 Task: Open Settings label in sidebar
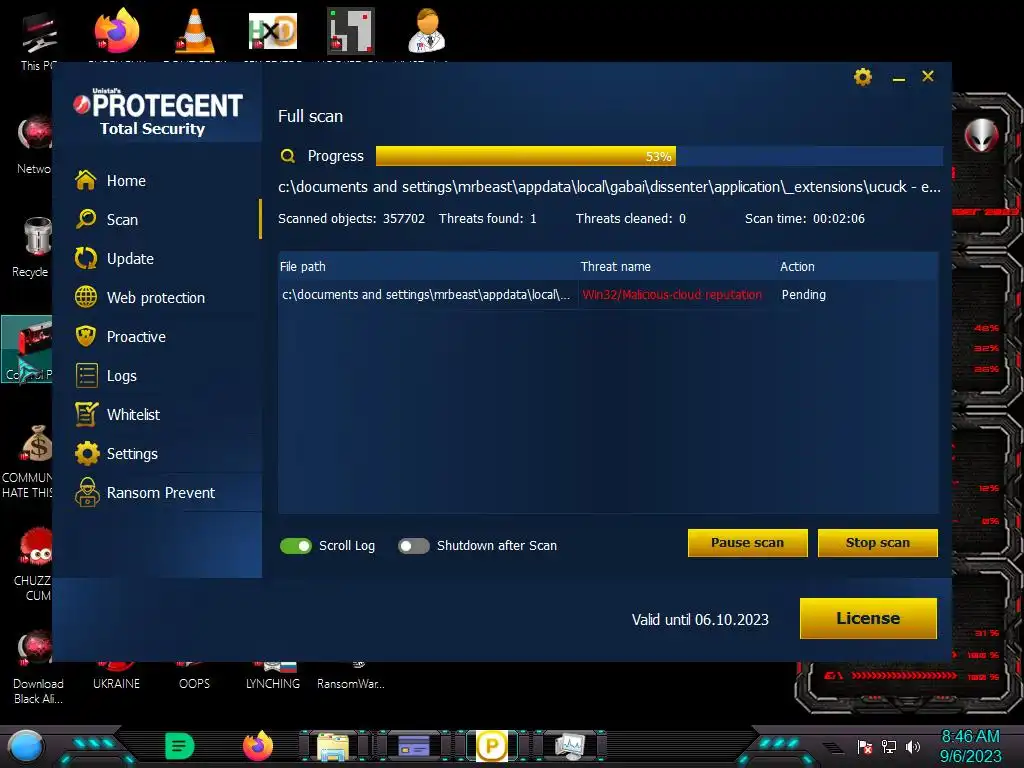132,454
